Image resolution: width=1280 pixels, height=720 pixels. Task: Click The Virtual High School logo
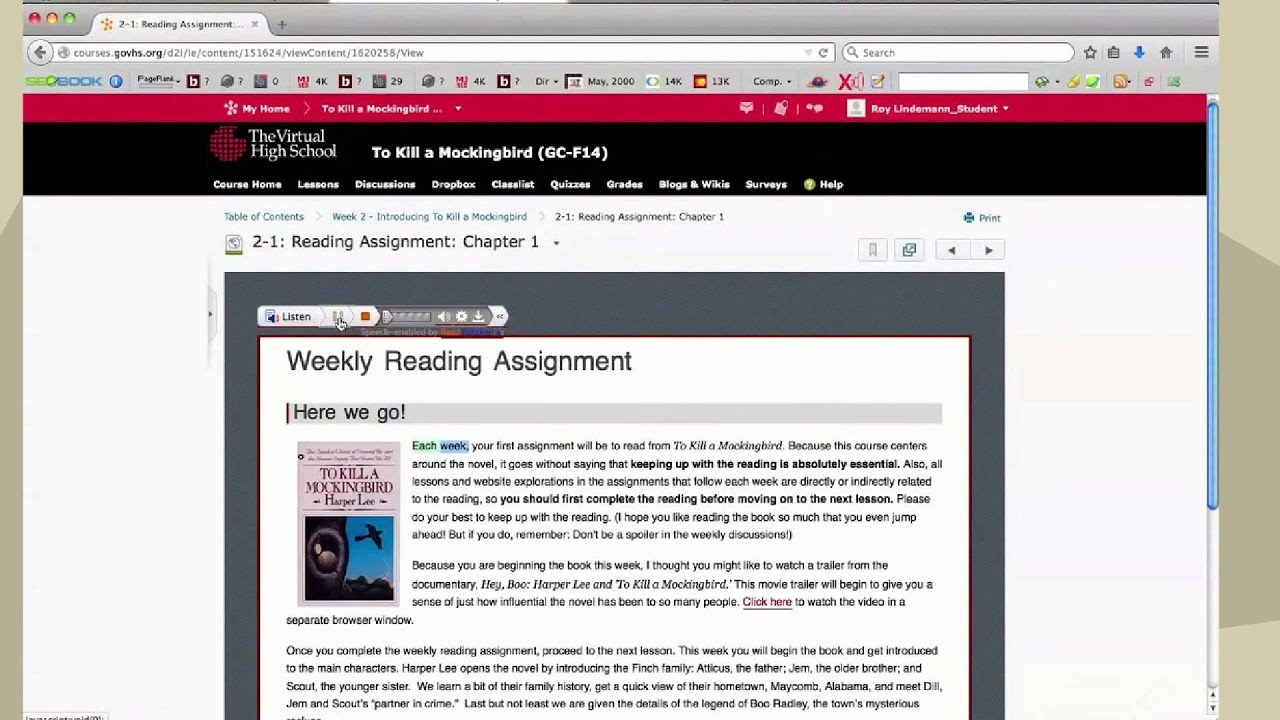(x=273, y=144)
